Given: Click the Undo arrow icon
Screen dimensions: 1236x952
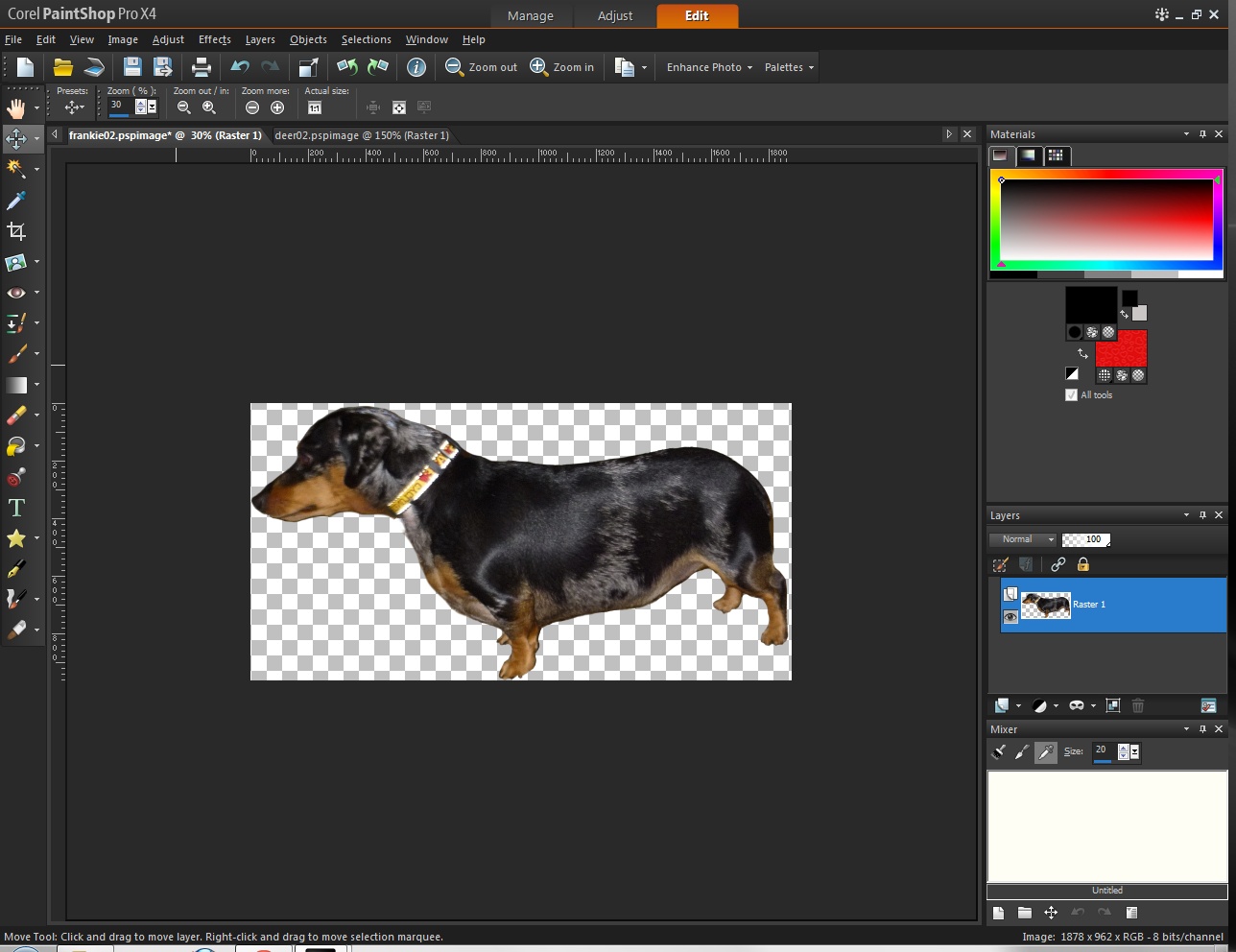Looking at the screenshot, I should coord(240,67).
